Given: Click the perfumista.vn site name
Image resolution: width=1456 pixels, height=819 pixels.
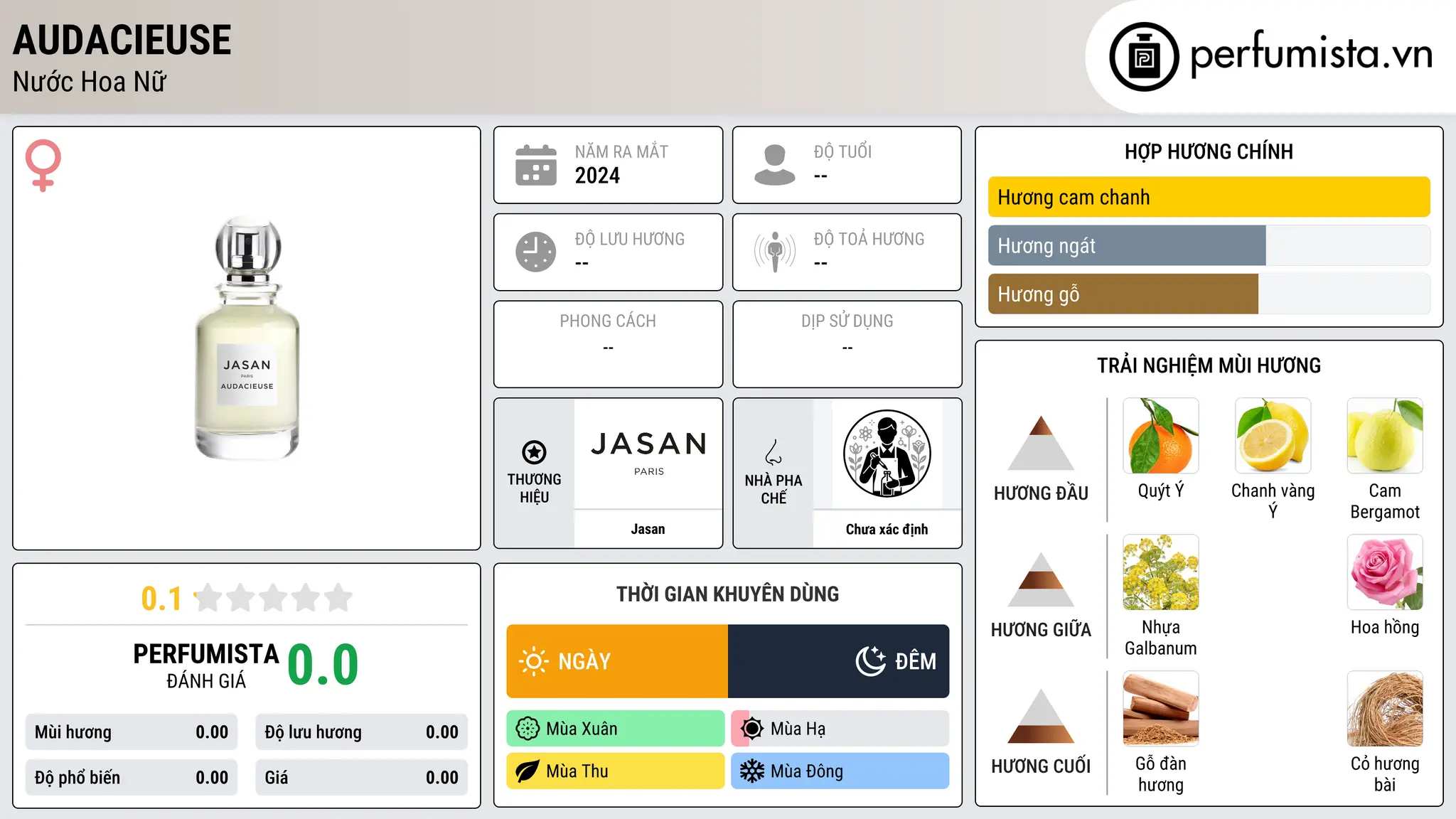Looking at the screenshot, I should click(x=1311, y=53).
